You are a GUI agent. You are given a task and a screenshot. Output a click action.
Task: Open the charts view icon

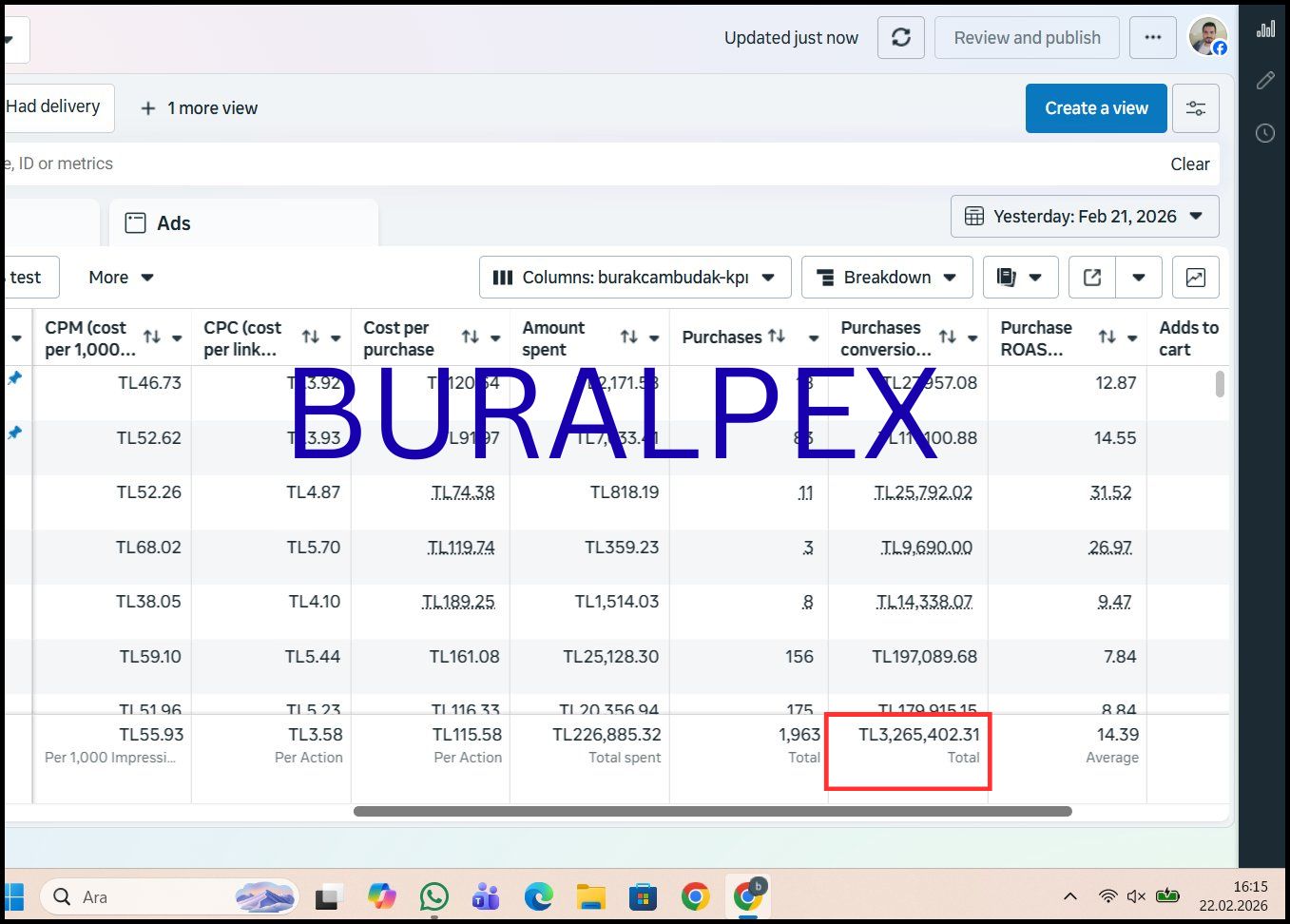click(x=1195, y=278)
